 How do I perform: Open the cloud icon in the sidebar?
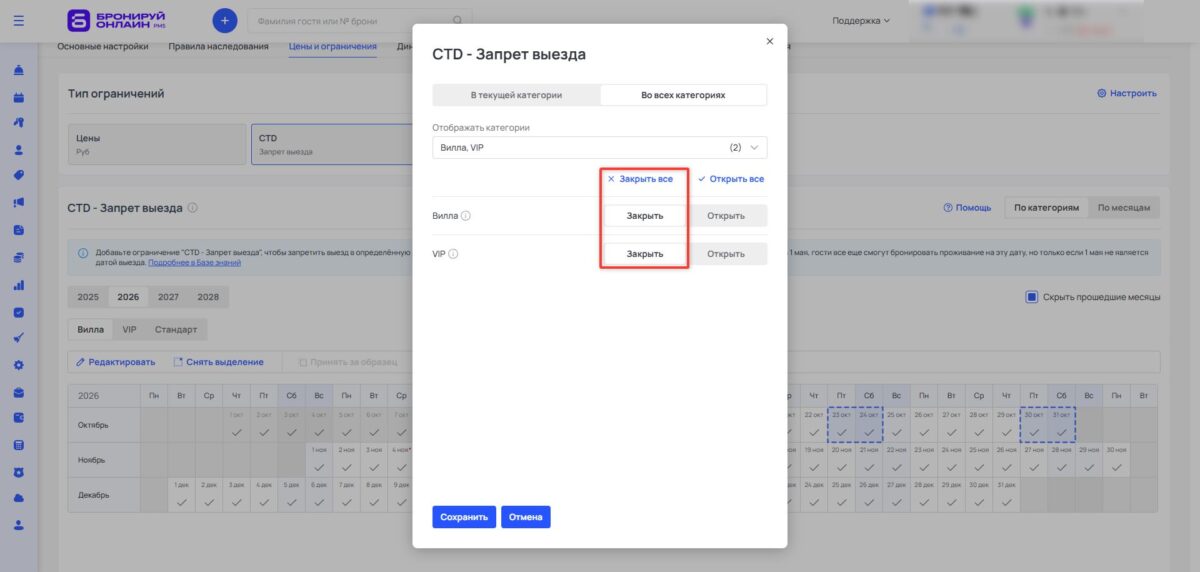[19, 498]
